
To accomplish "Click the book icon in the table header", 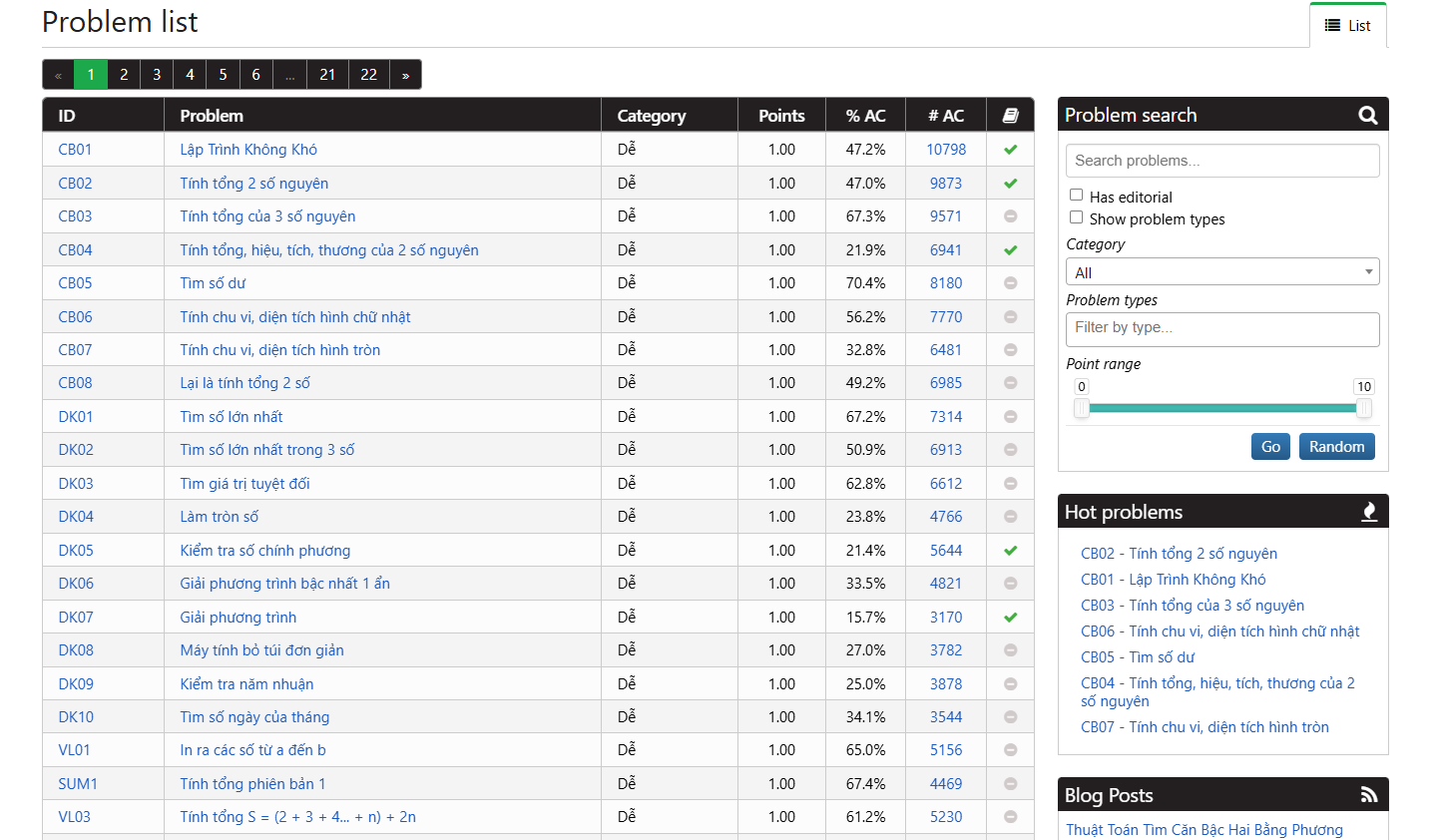I will (x=1010, y=115).
